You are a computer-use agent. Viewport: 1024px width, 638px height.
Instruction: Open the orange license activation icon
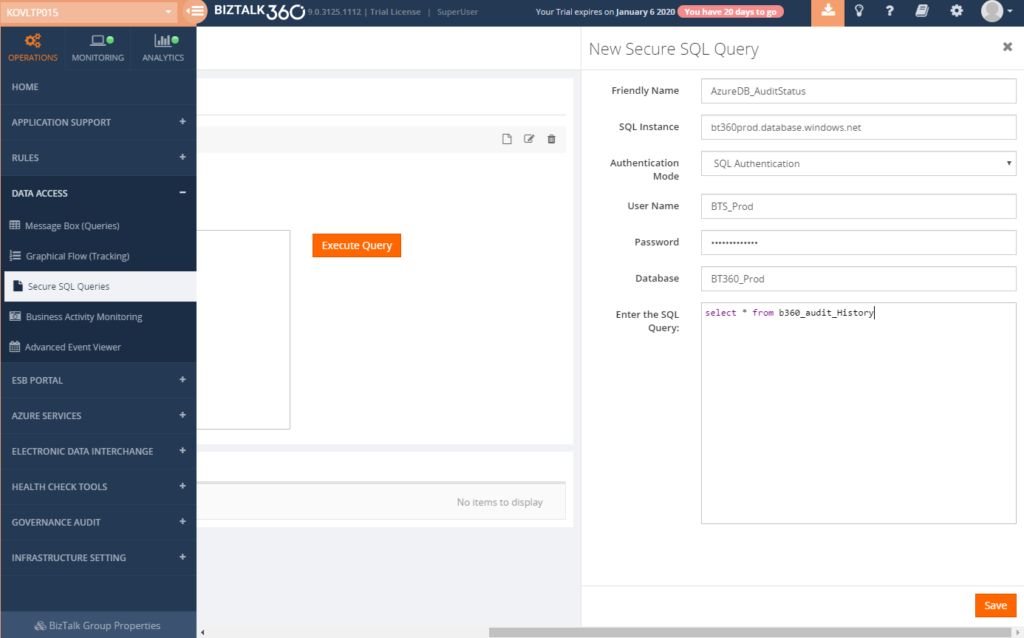pyautogui.click(x=826, y=12)
